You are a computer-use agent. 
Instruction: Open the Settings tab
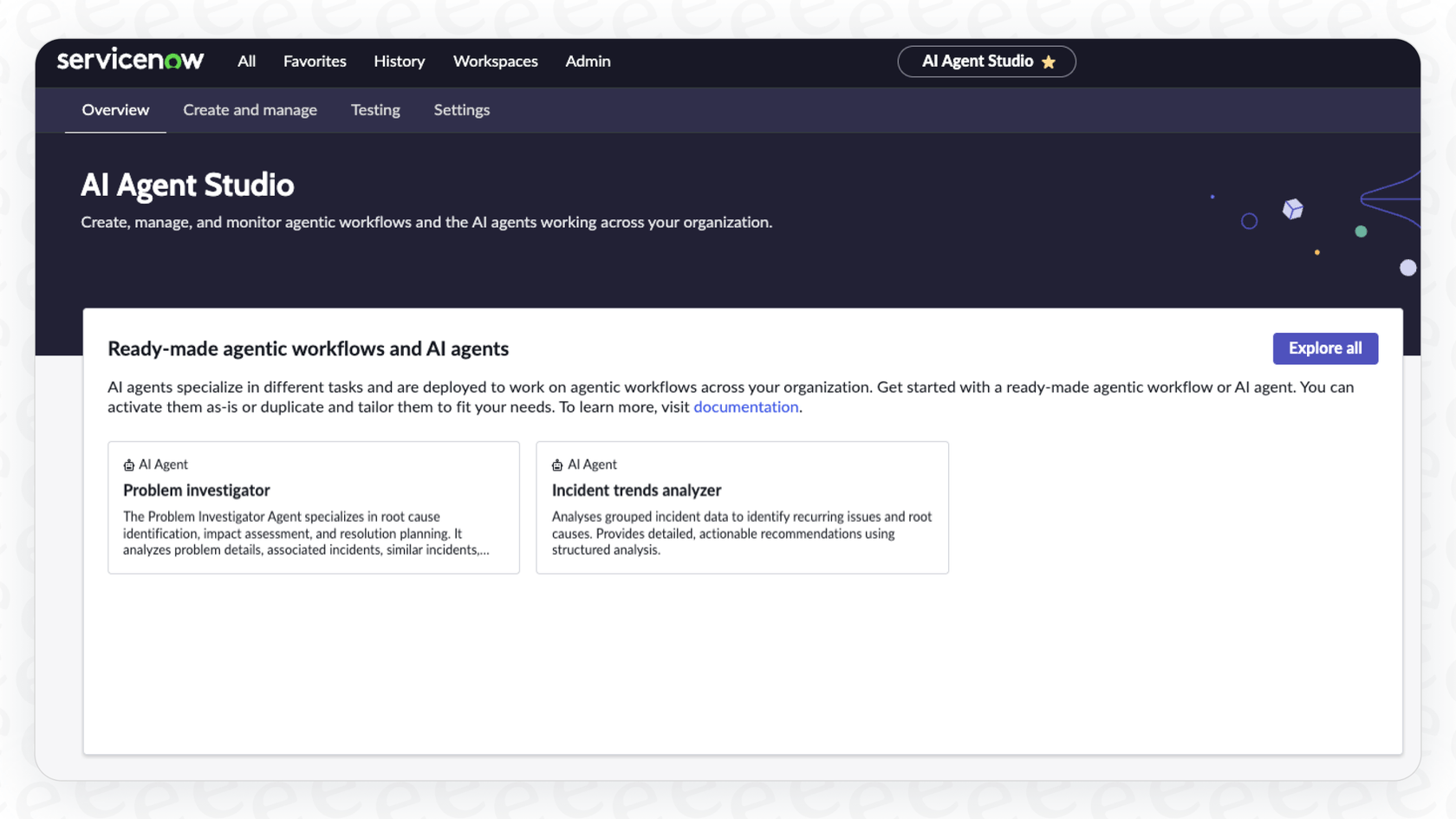pos(461,110)
